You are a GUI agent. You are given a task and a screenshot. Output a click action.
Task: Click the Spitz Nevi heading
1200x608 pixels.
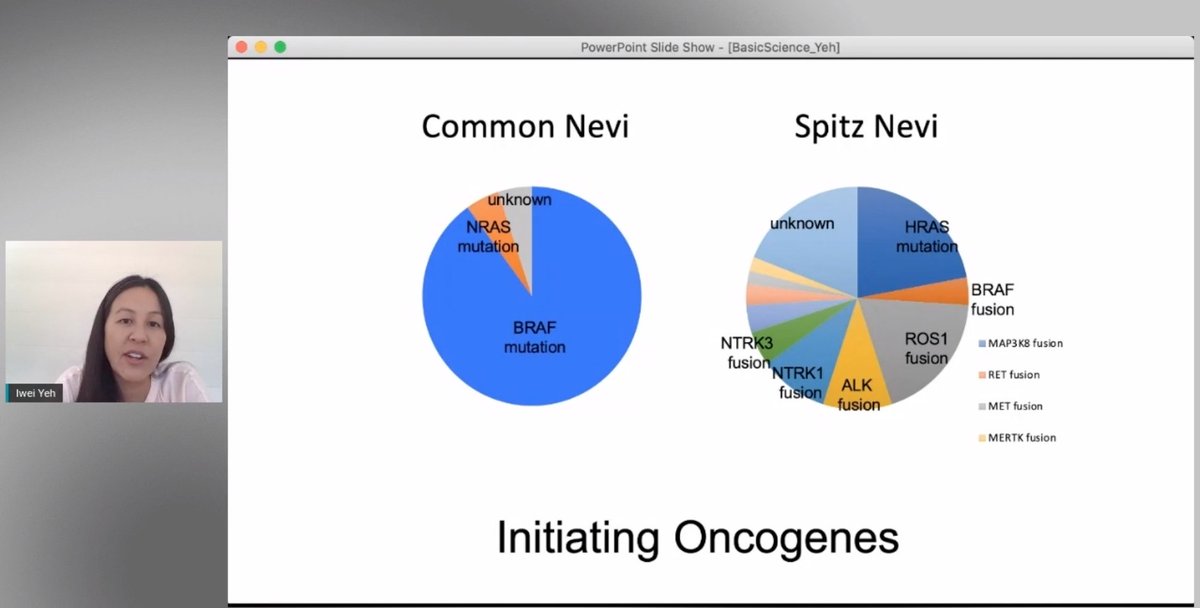tap(866, 126)
